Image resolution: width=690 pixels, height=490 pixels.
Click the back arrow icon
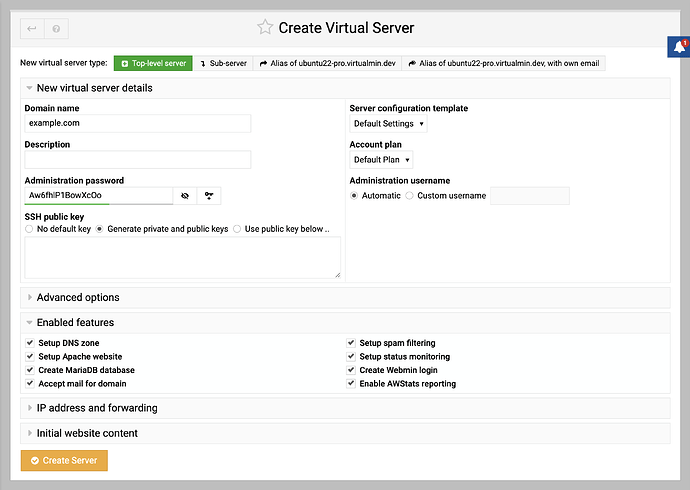pyautogui.click(x=32, y=29)
